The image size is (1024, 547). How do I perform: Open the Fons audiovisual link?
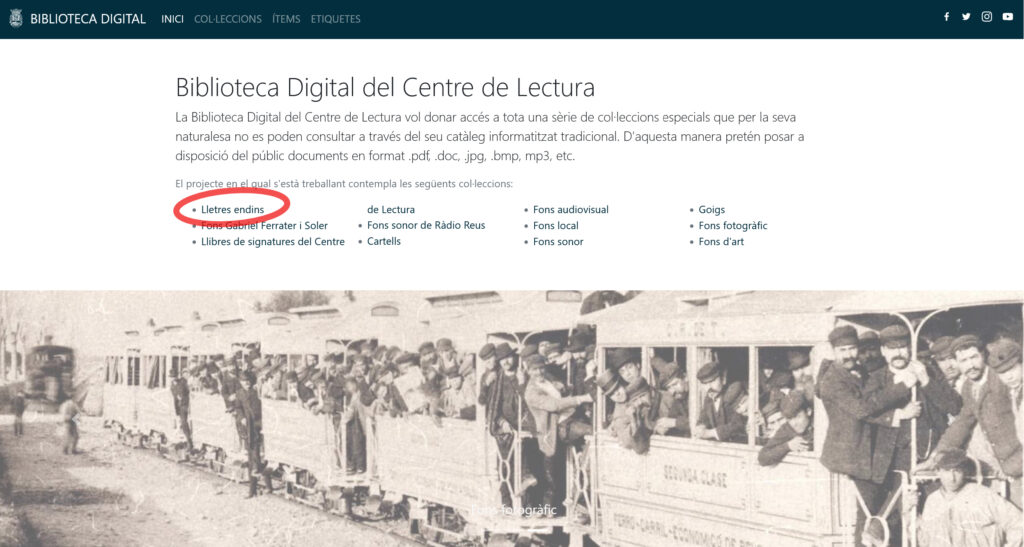(570, 210)
